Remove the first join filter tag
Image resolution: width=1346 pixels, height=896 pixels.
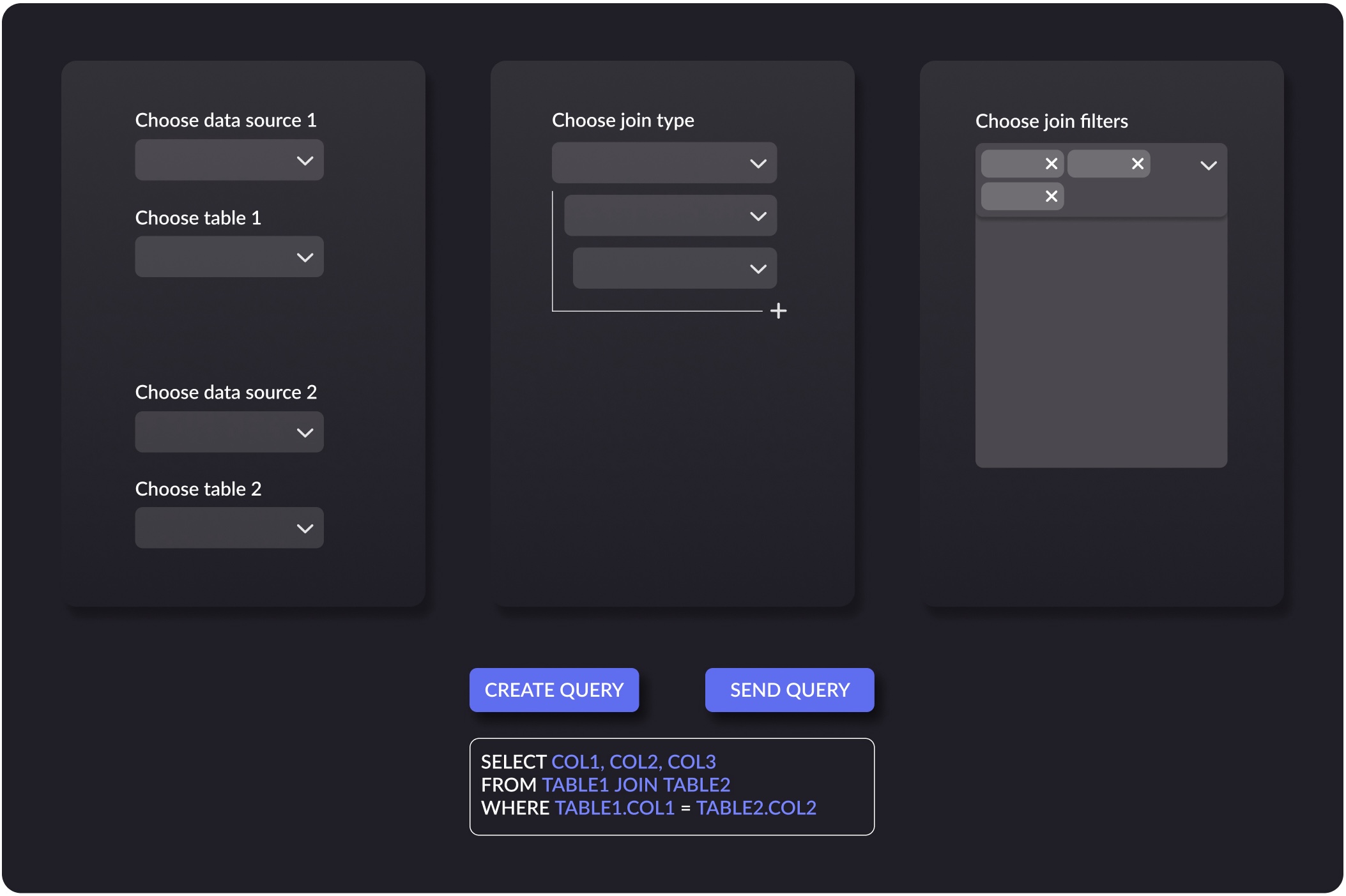1051,164
